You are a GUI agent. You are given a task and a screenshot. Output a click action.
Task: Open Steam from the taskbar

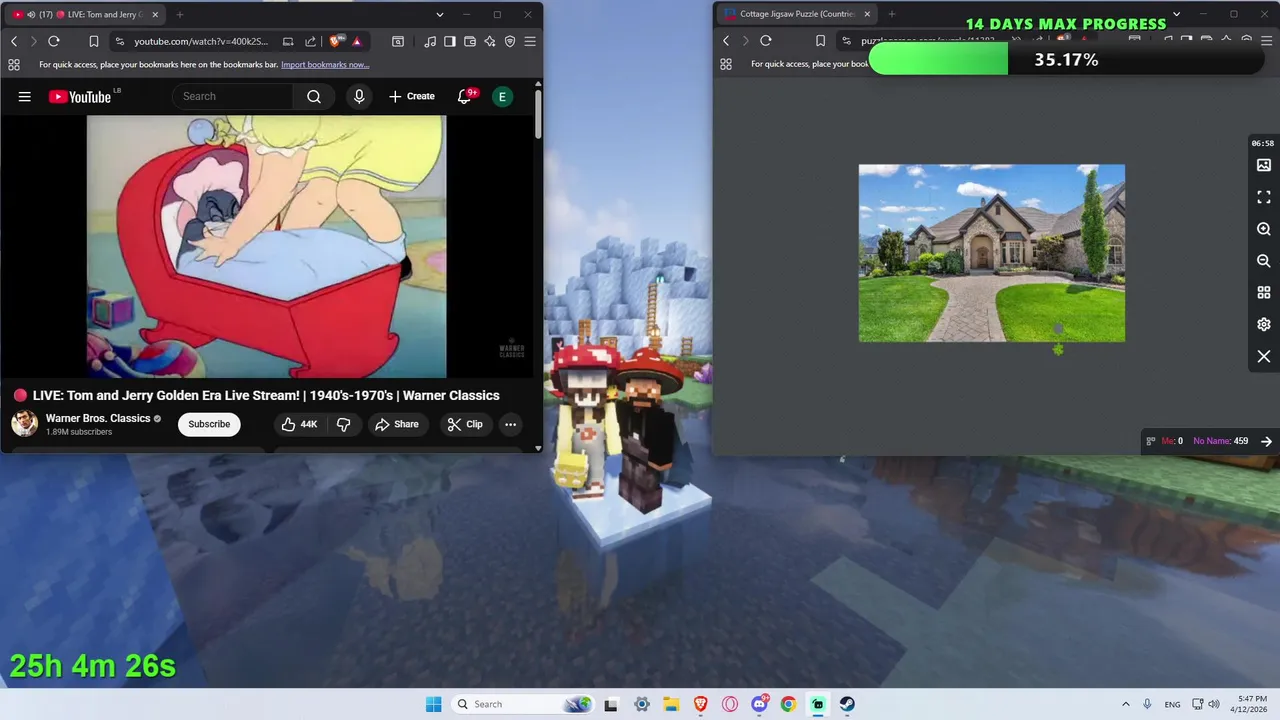coord(847,704)
